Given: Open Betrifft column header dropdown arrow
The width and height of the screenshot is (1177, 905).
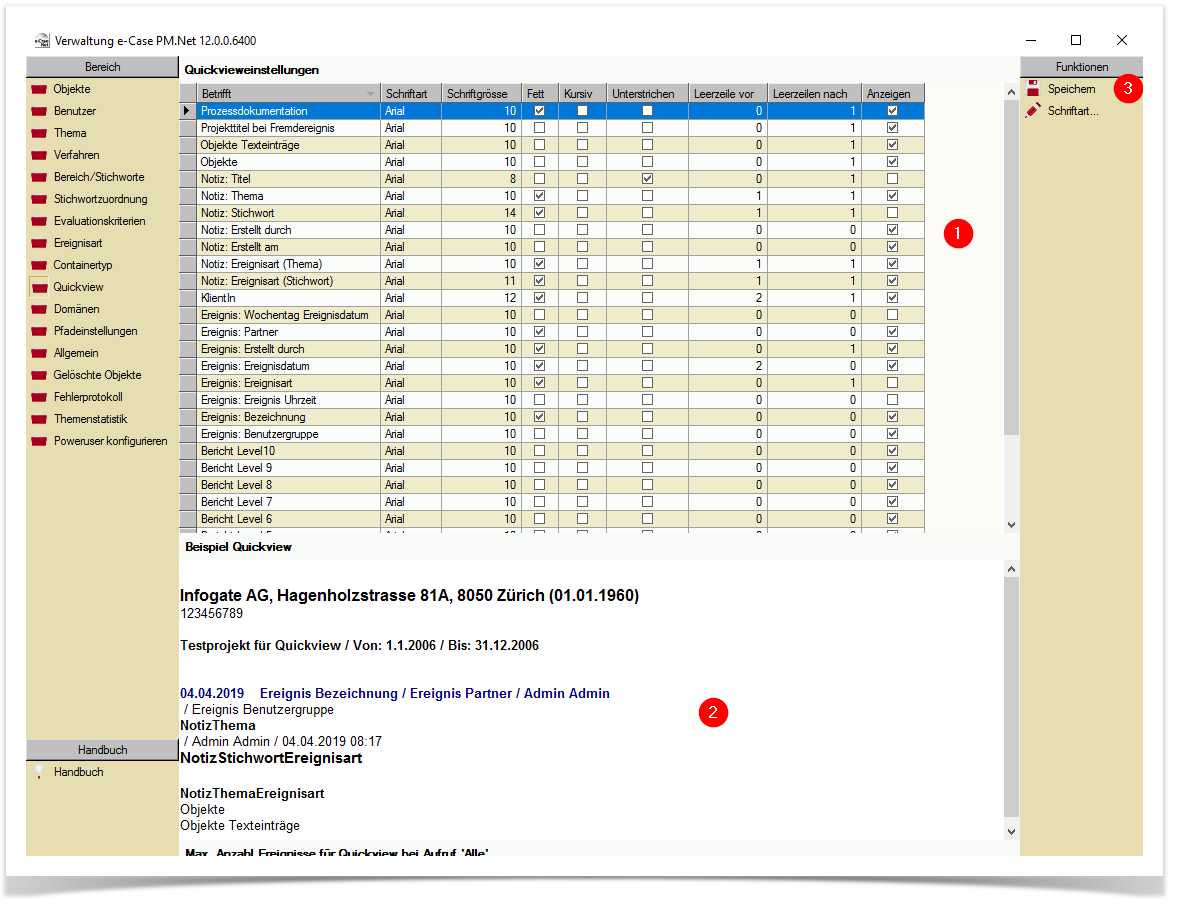Looking at the screenshot, I should click(x=370, y=94).
